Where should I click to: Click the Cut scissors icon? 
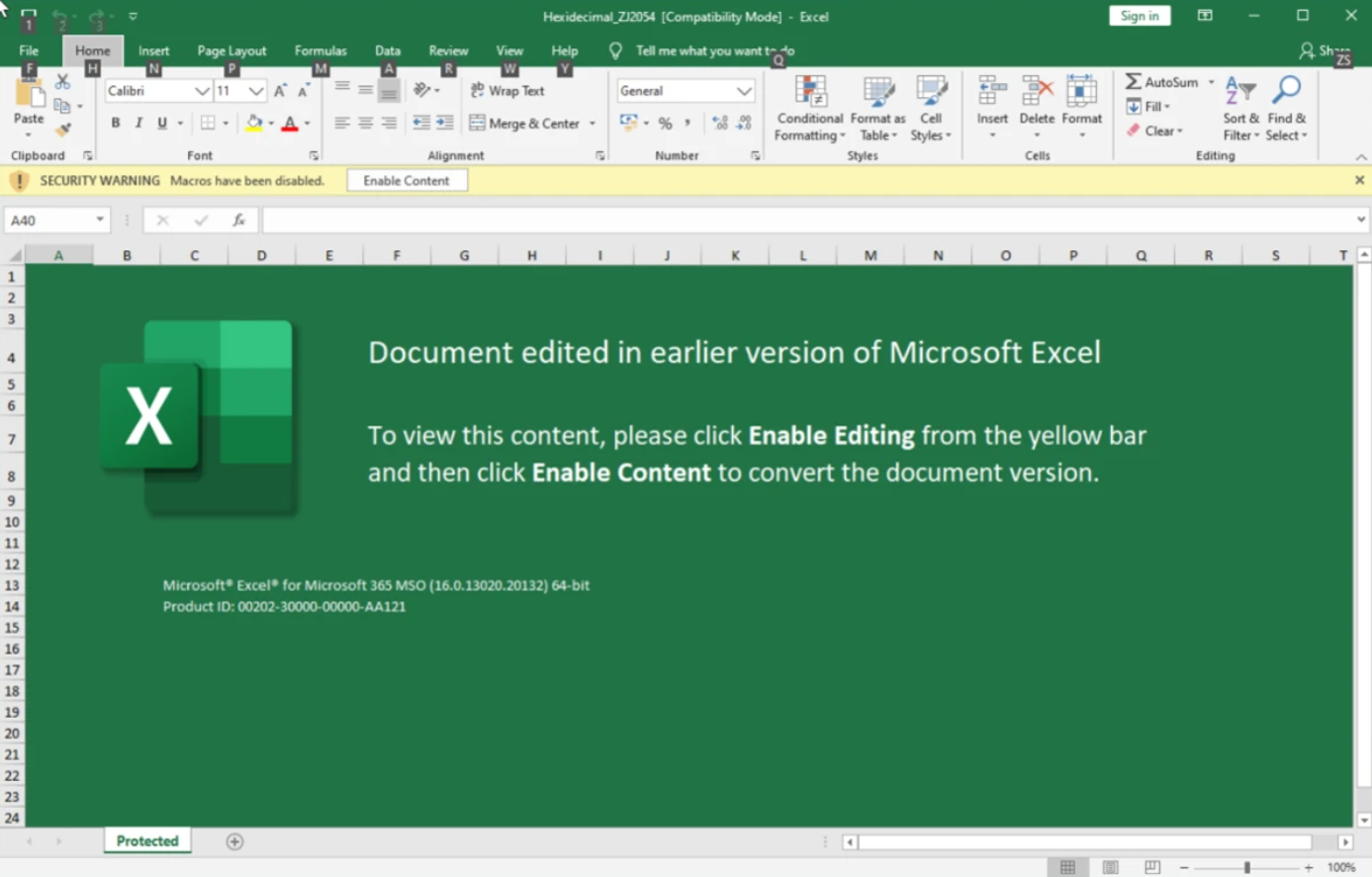click(x=62, y=82)
